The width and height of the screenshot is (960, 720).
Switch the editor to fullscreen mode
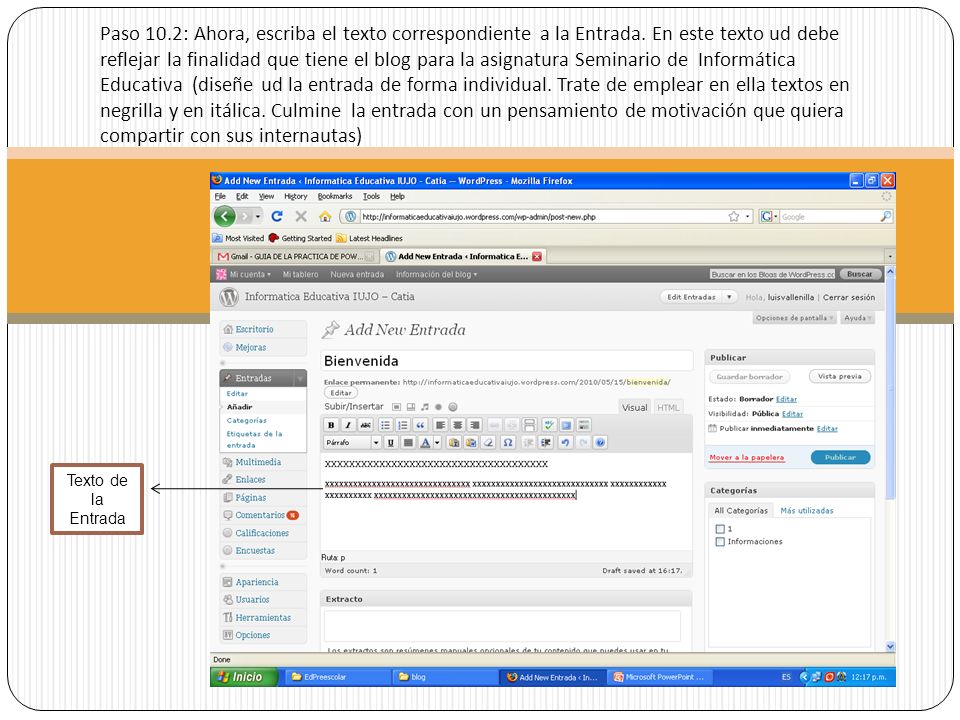point(566,425)
